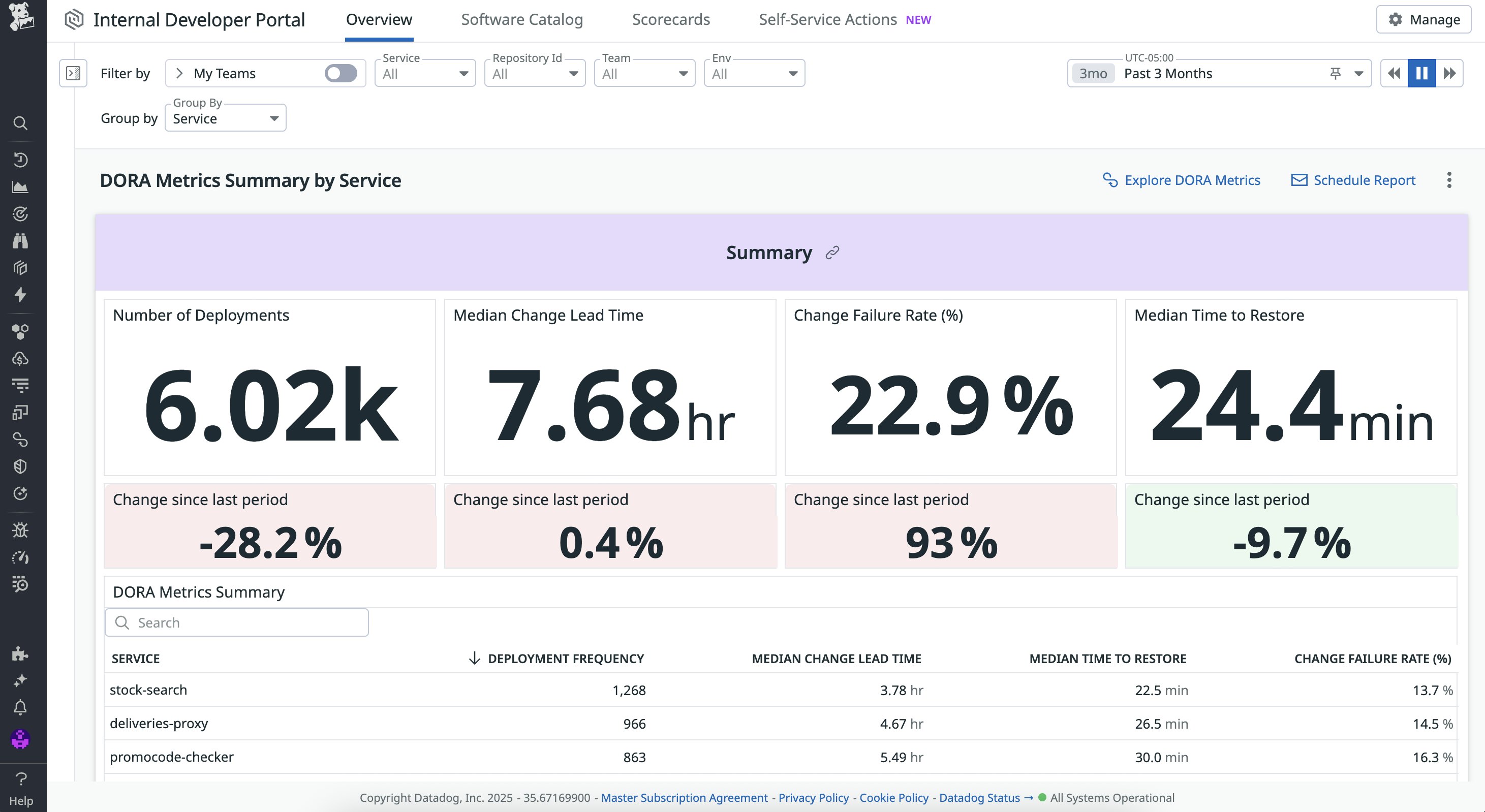Click the bug icon in sidebar
The image size is (1485, 812).
tap(20, 530)
